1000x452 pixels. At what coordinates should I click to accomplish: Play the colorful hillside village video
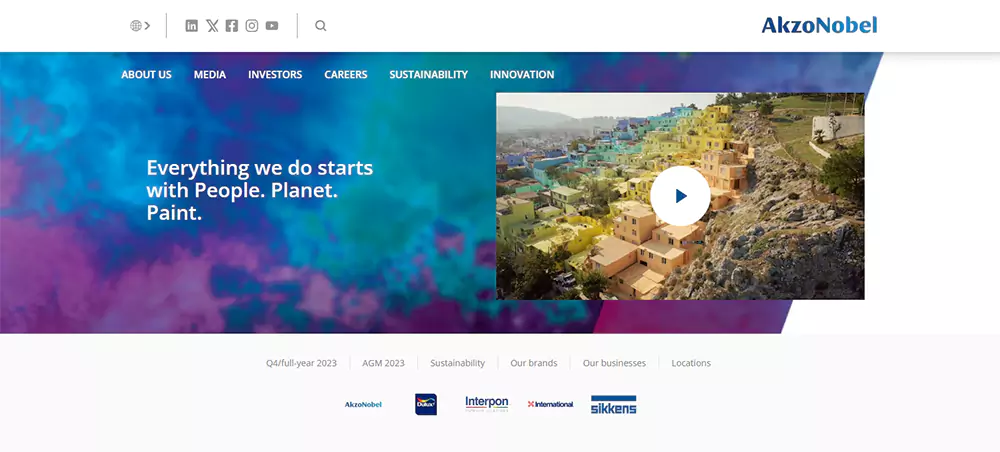680,196
